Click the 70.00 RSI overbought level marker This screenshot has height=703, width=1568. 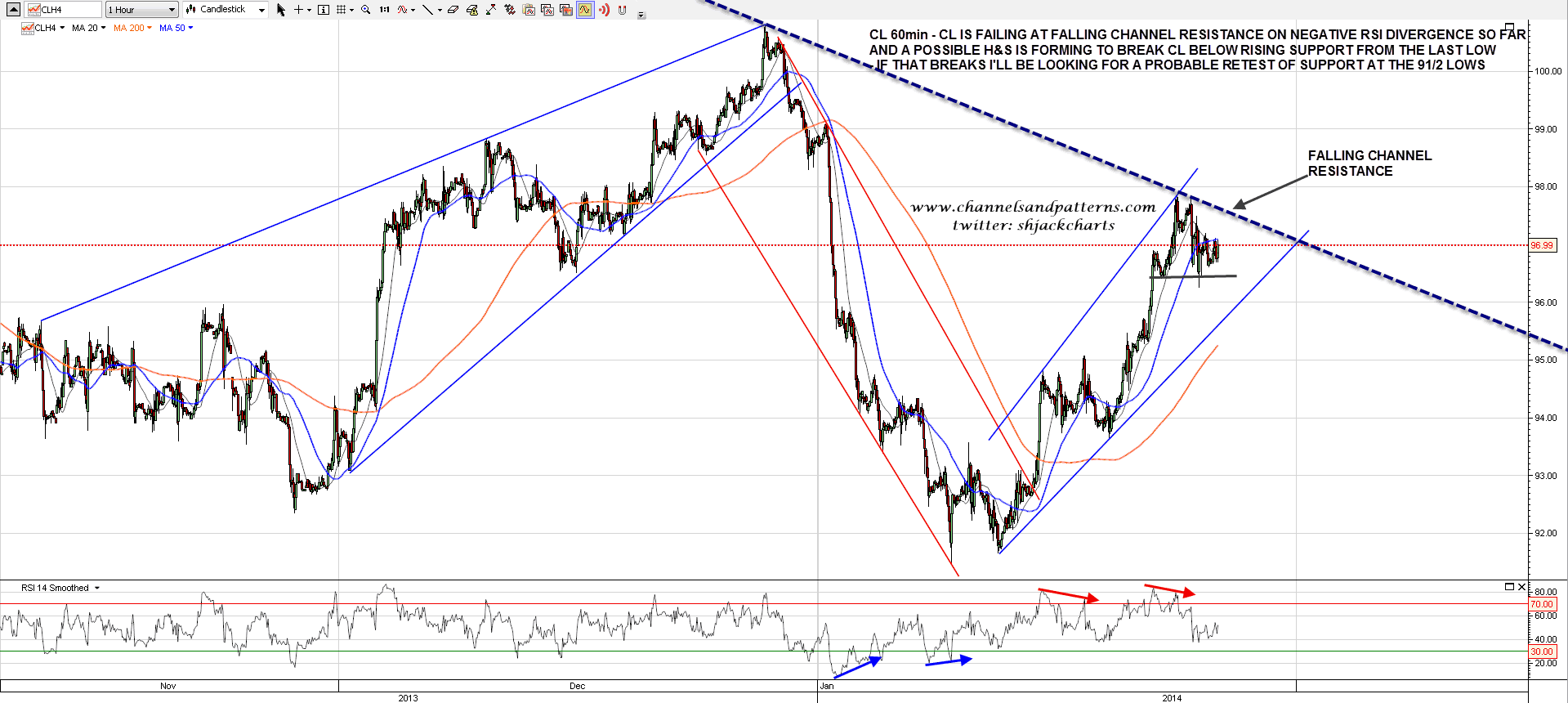click(x=1541, y=604)
